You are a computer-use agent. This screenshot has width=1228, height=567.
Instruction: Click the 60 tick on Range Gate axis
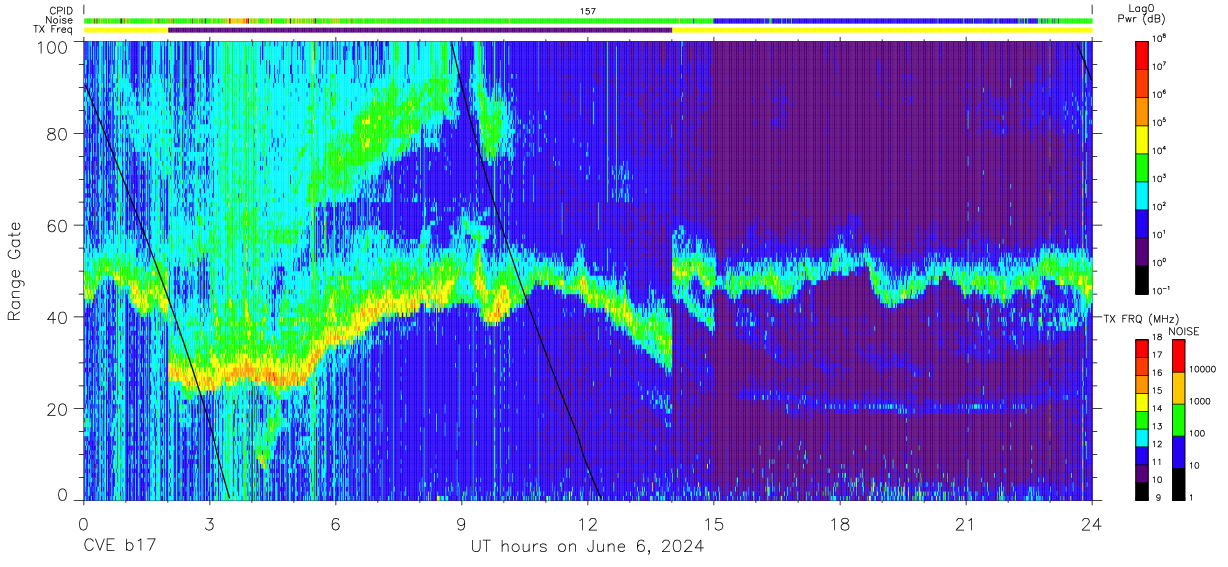tap(58, 226)
